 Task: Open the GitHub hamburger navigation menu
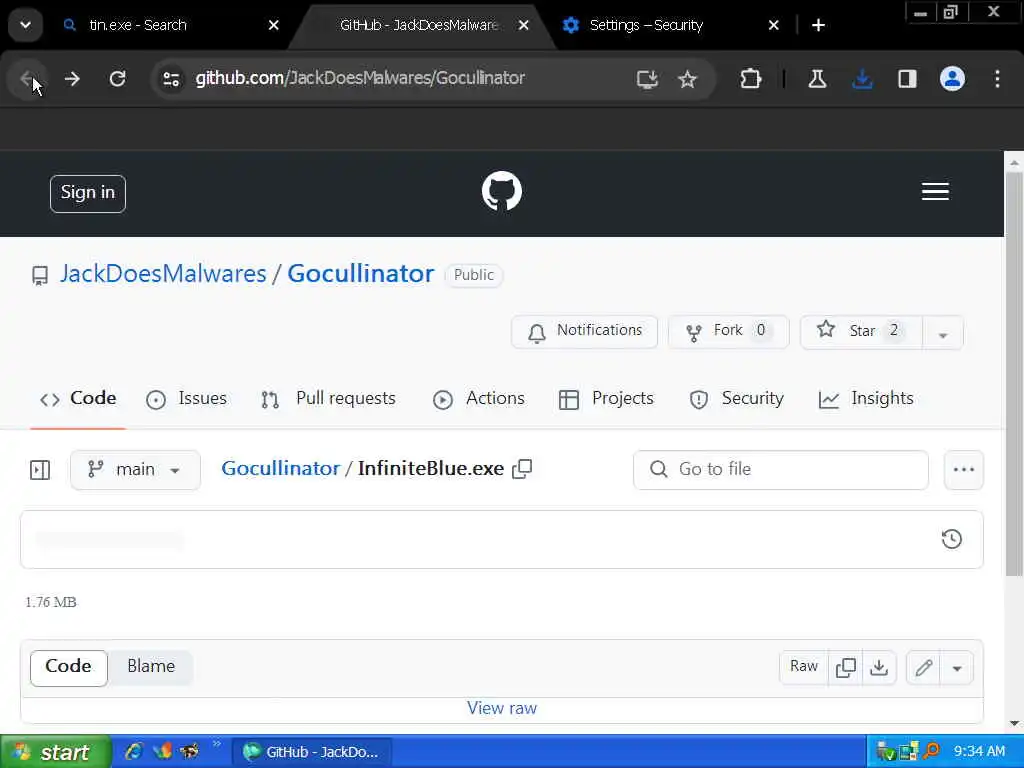[x=935, y=191]
